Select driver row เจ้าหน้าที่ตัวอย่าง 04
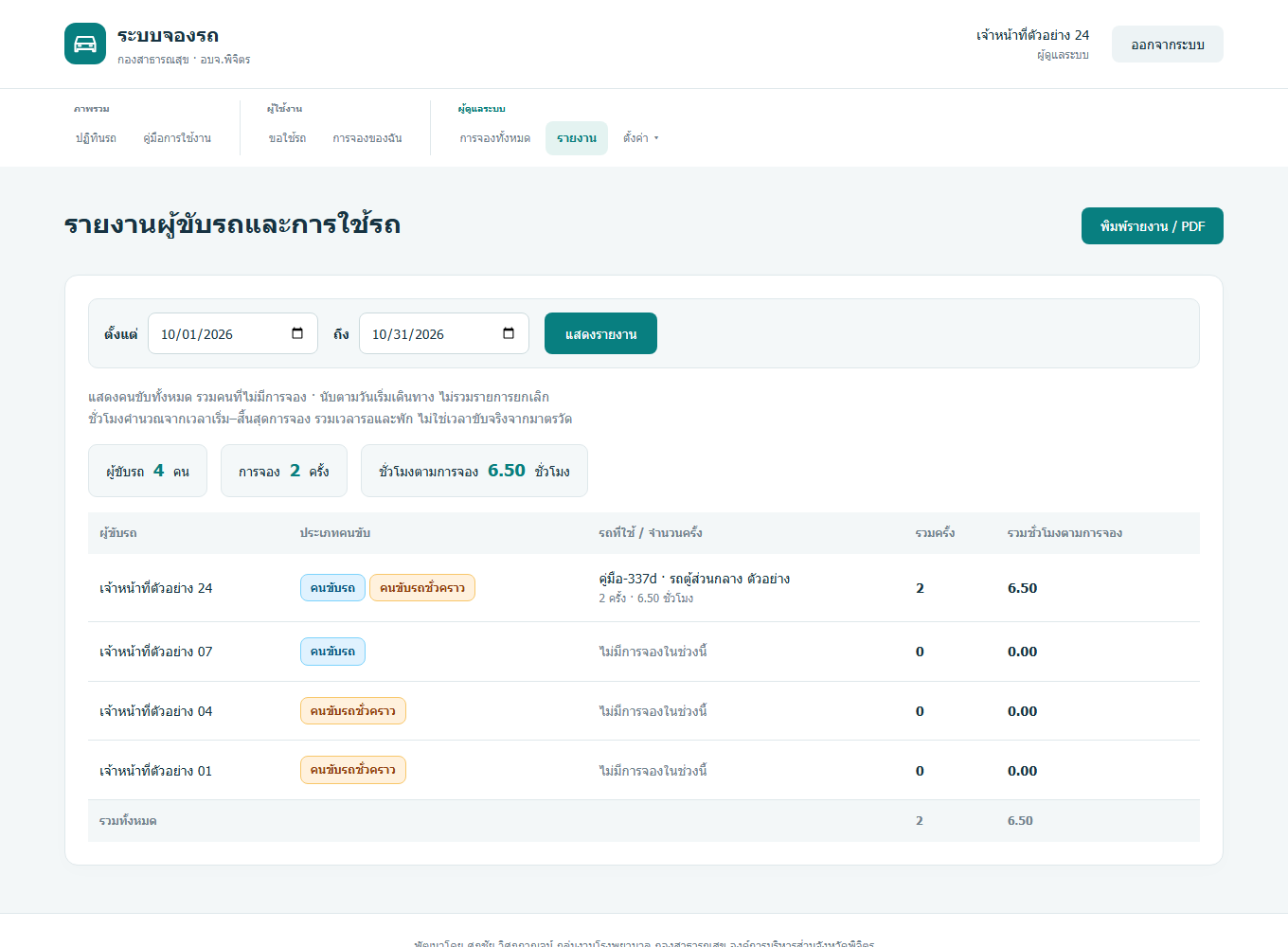 coord(644,711)
